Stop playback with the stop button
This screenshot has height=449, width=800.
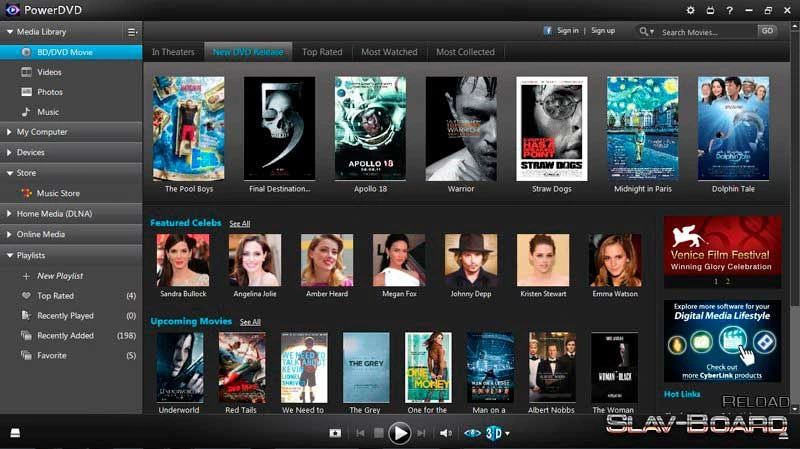(x=379, y=433)
